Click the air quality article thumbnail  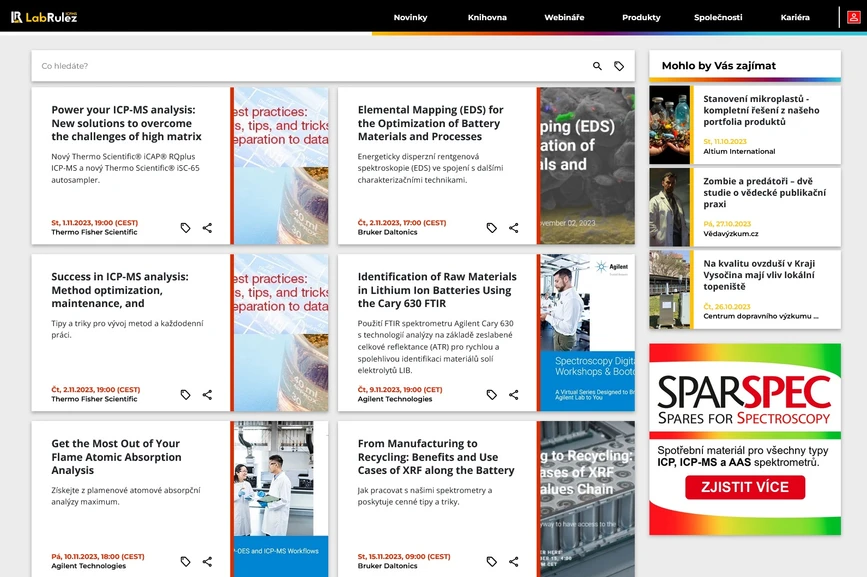click(670, 290)
